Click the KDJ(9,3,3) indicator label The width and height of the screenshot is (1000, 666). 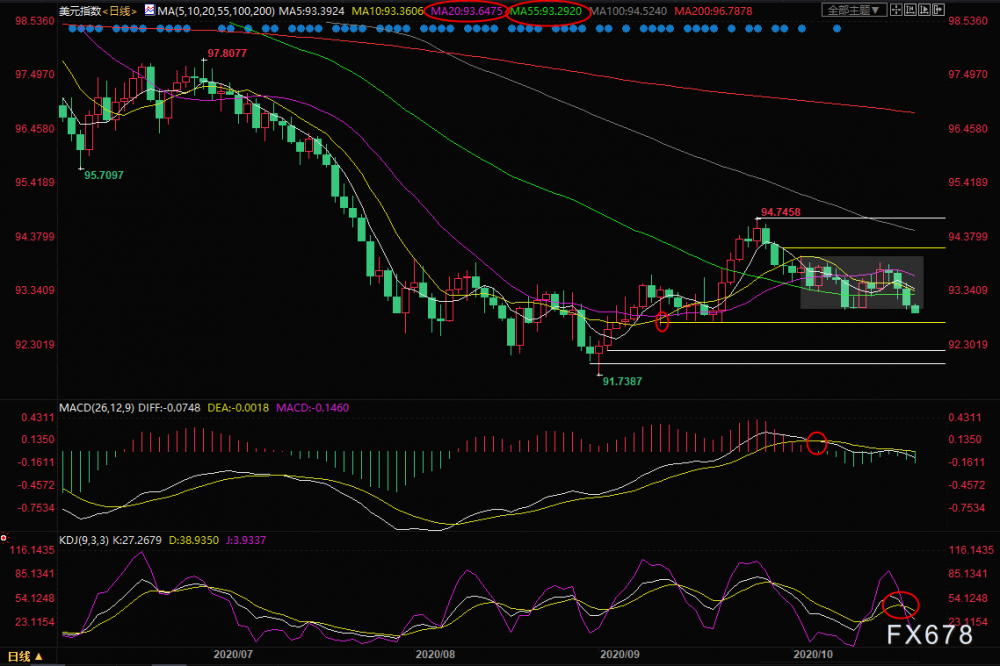(x=84, y=540)
